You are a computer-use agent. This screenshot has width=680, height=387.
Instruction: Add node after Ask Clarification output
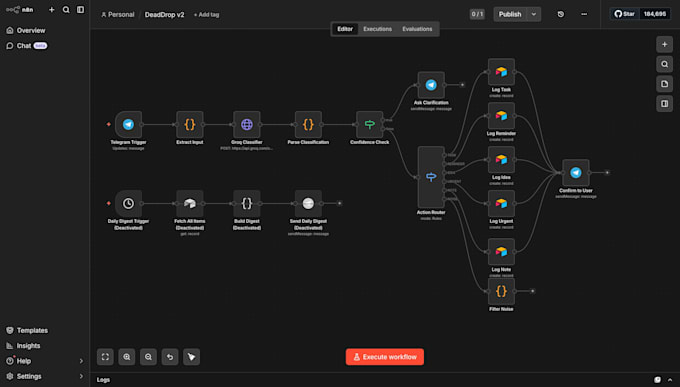pyautogui.click(x=462, y=85)
